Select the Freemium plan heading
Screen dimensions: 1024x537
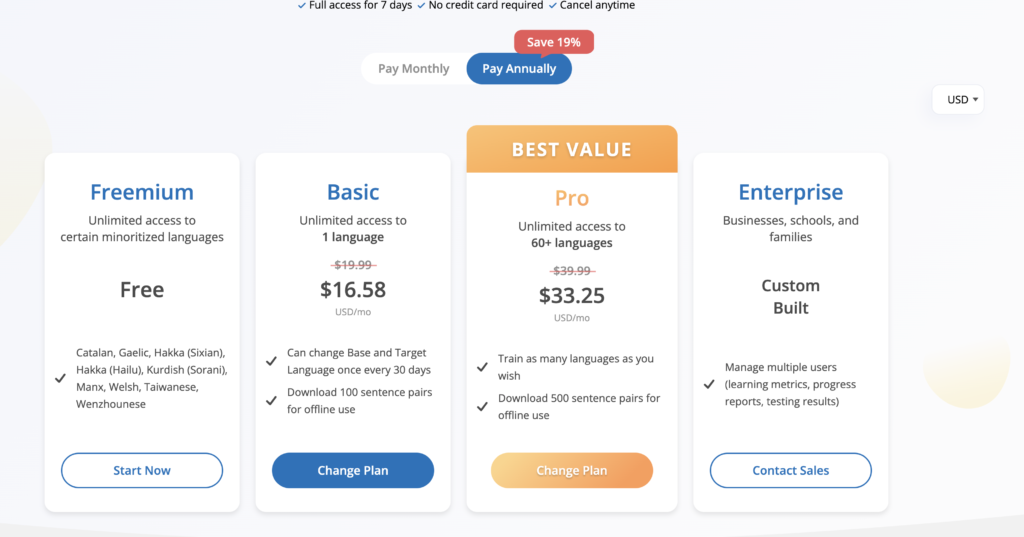coord(142,192)
